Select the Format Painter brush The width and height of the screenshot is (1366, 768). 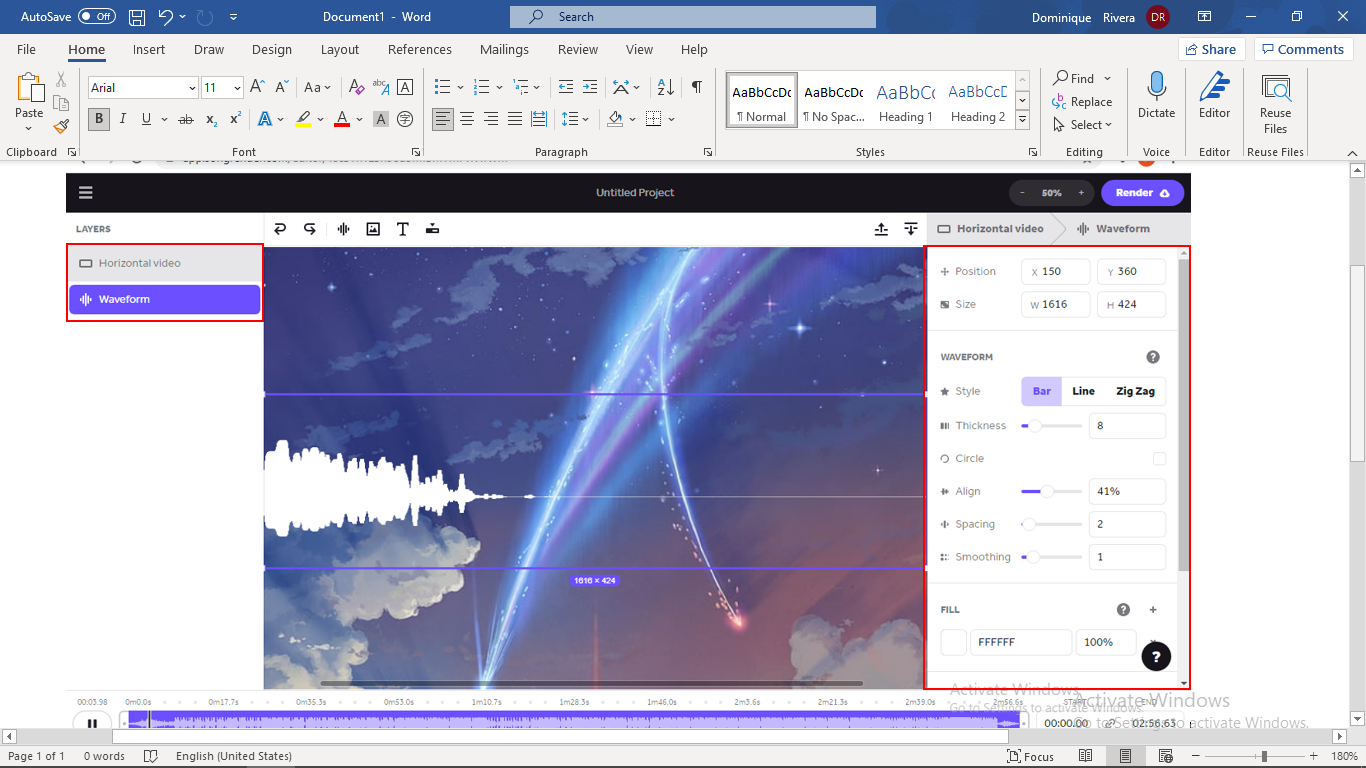point(61,127)
